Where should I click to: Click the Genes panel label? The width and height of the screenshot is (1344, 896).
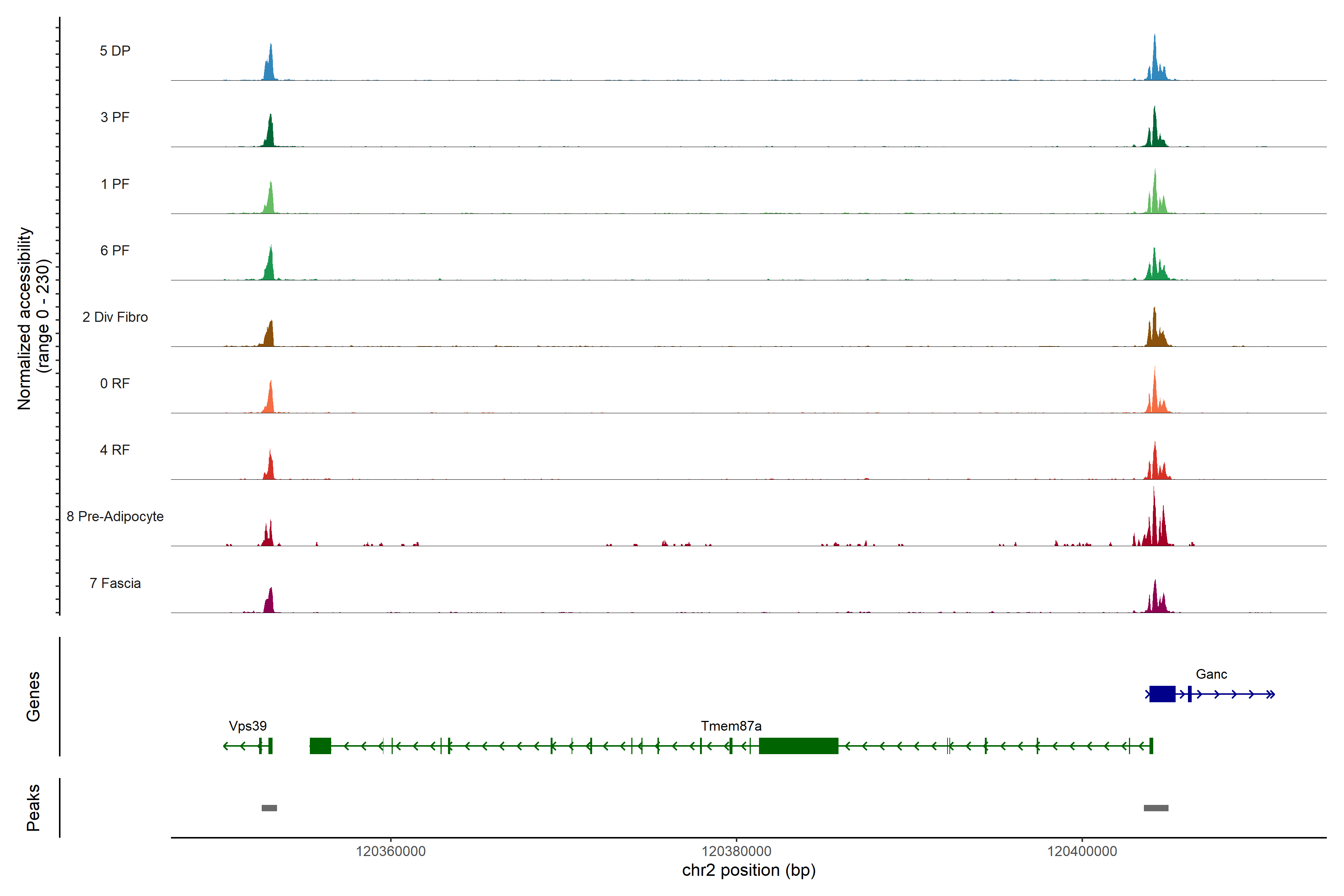click(x=33, y=696)
